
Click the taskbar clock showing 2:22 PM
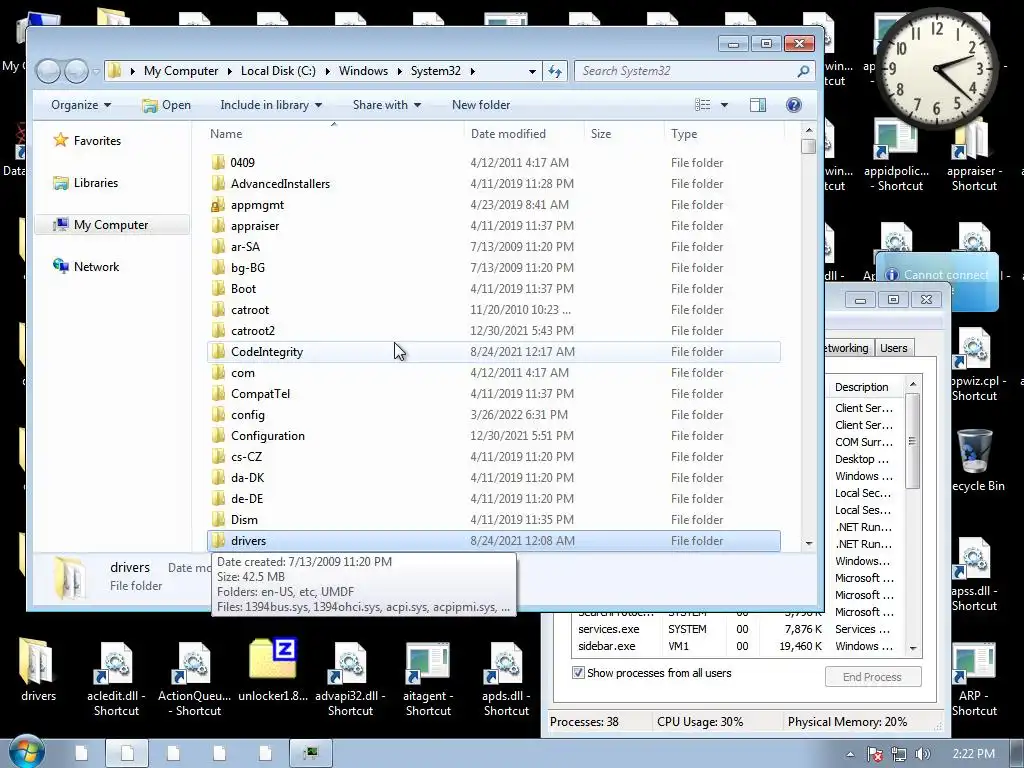coord(973,754)
